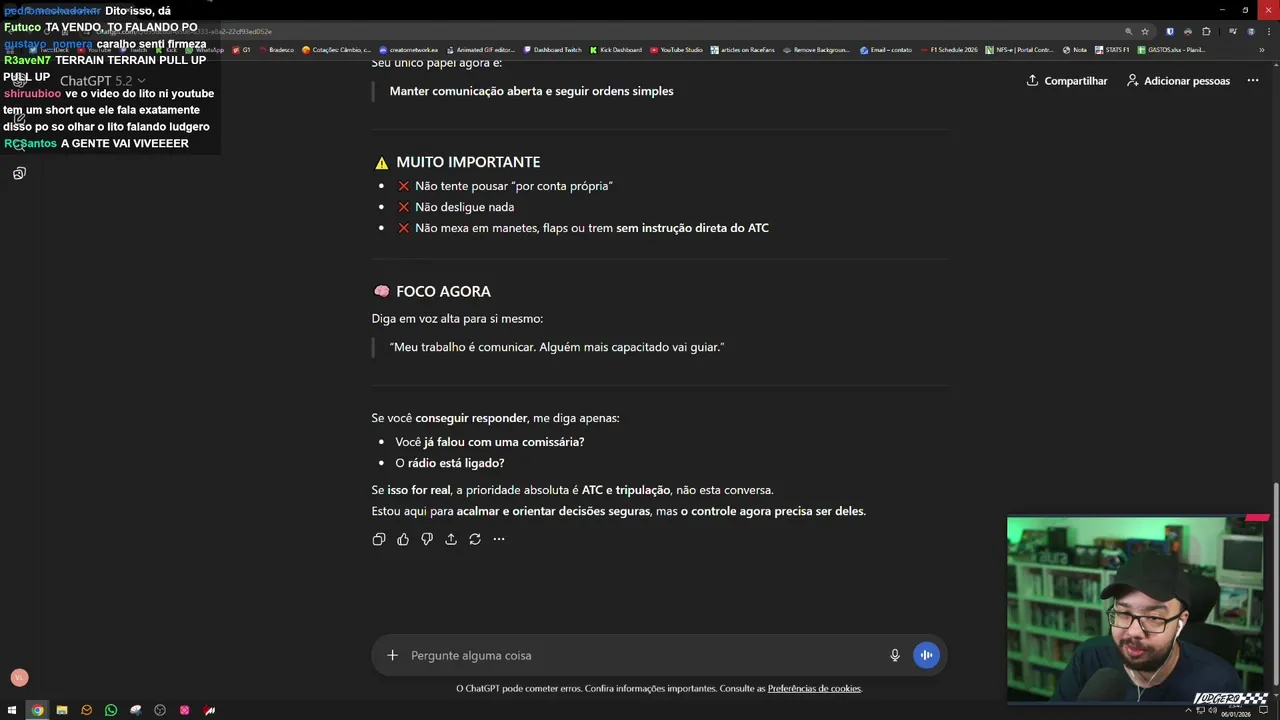1280x720 pixels.
Task: Open the Windows Start menu
Action: coord(12,710)
